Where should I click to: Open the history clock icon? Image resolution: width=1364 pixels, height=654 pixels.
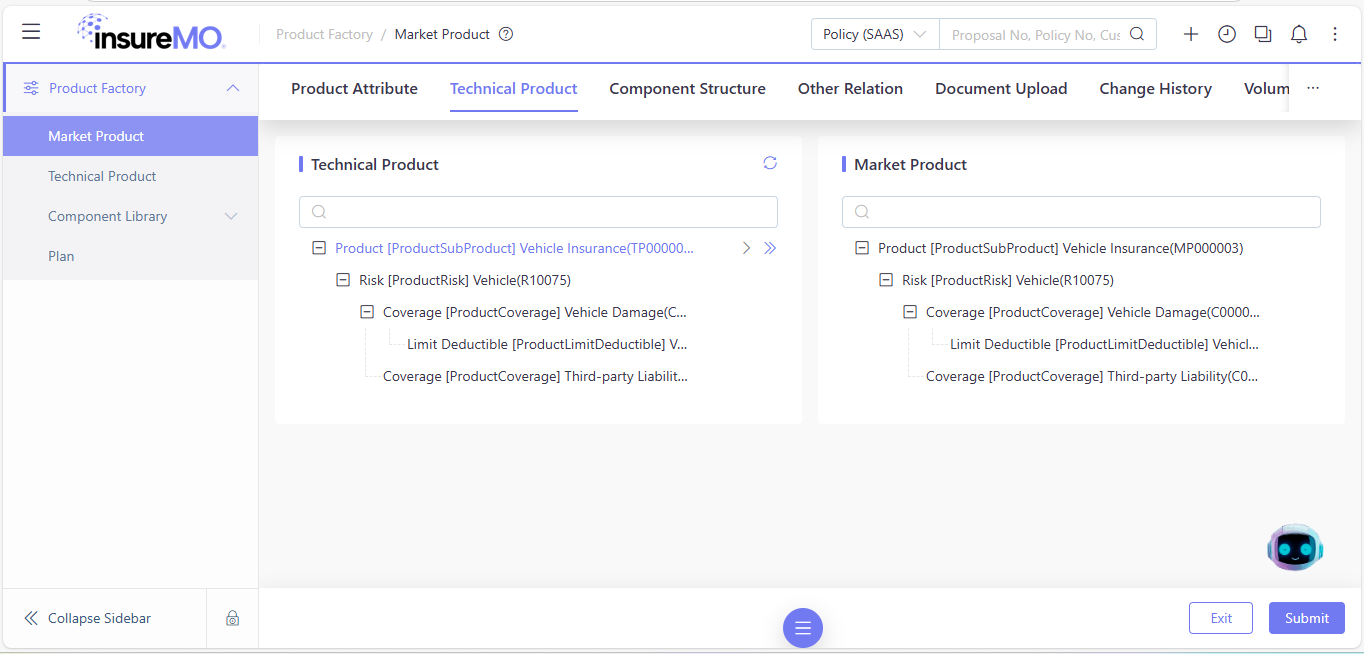point(1227,34)
